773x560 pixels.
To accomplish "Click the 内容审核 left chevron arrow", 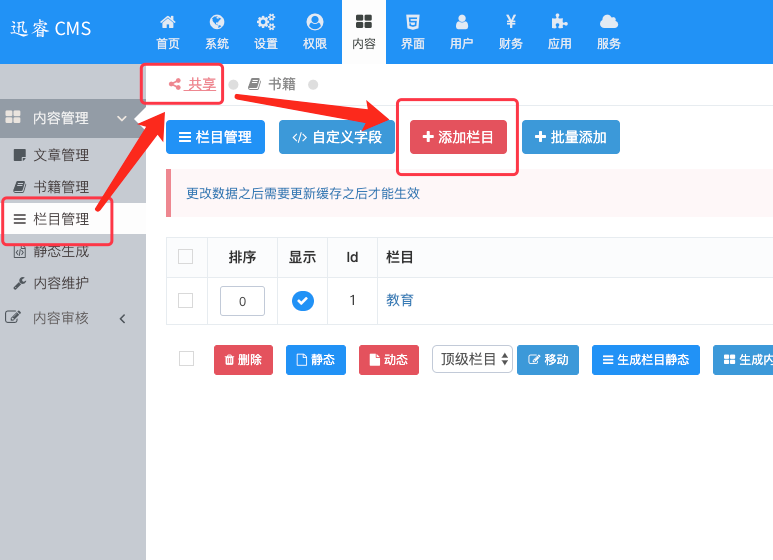I will pos(122,319).
